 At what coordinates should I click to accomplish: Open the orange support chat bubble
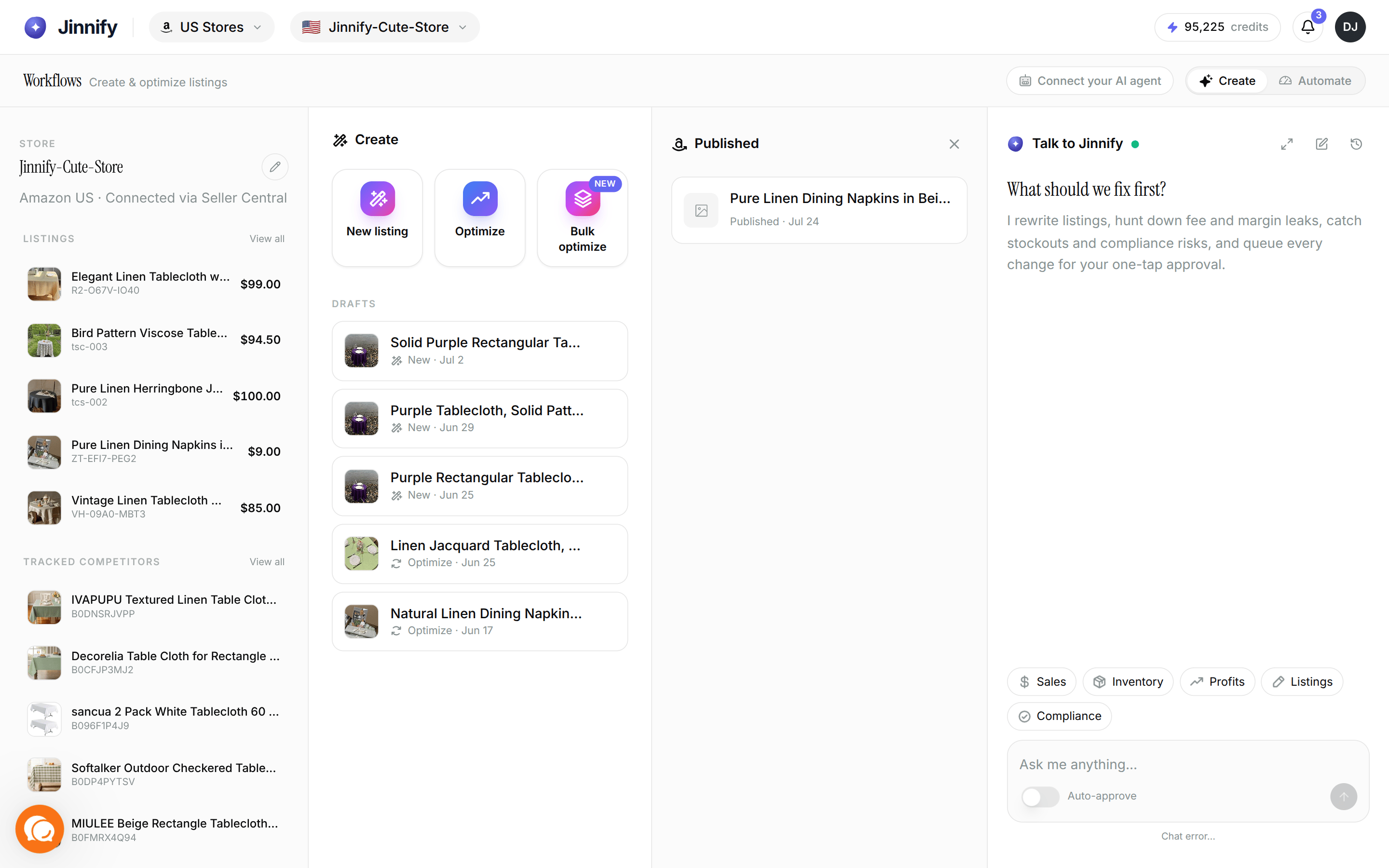point(40,828)
